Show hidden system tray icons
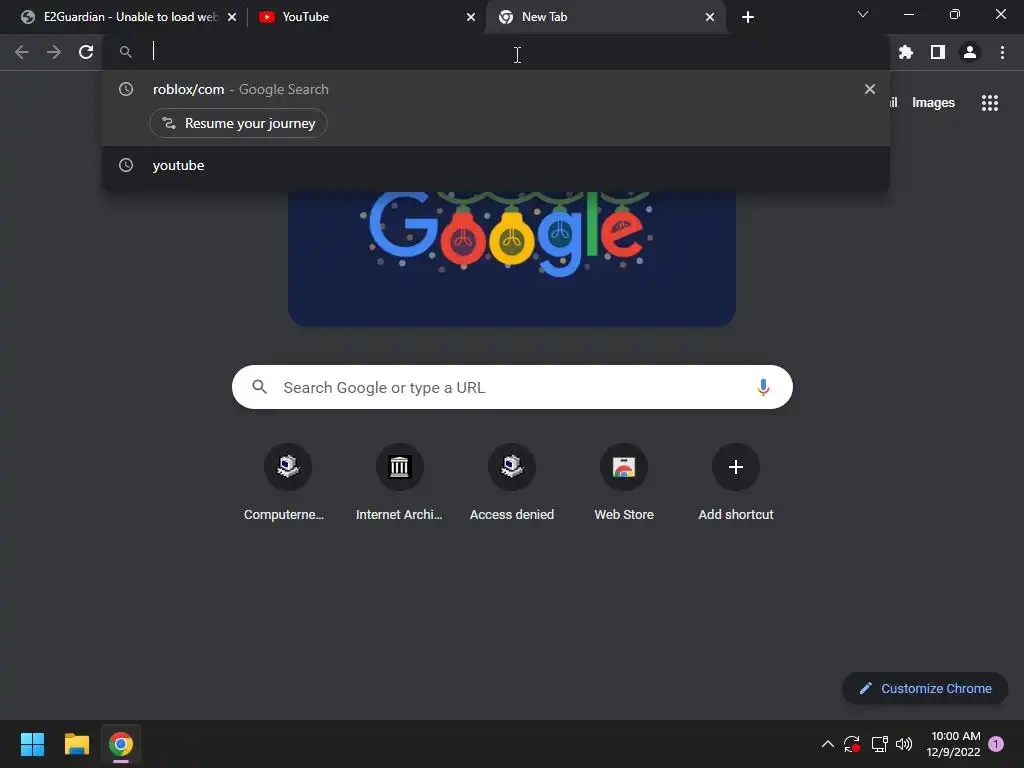The height and width of the screenshot is (768, 1024). point(827,744)
